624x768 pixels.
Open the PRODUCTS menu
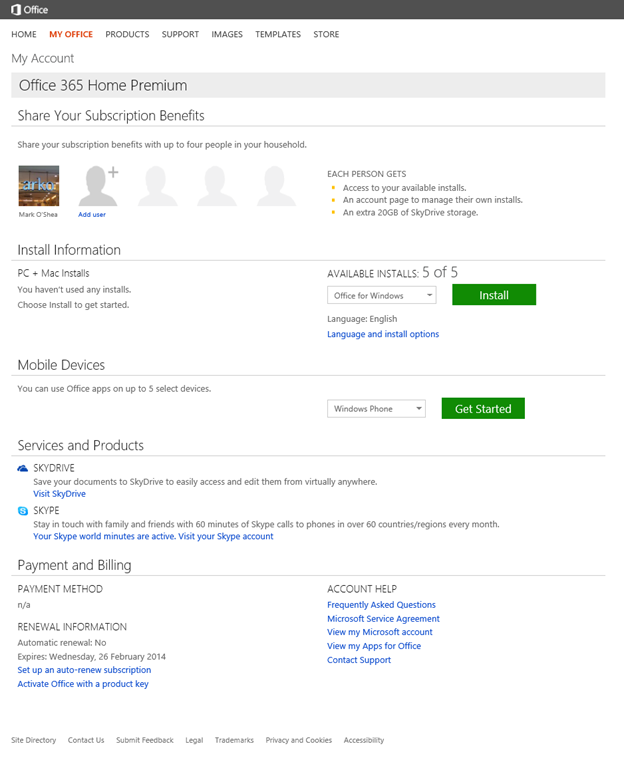click(x=127, y=35)
